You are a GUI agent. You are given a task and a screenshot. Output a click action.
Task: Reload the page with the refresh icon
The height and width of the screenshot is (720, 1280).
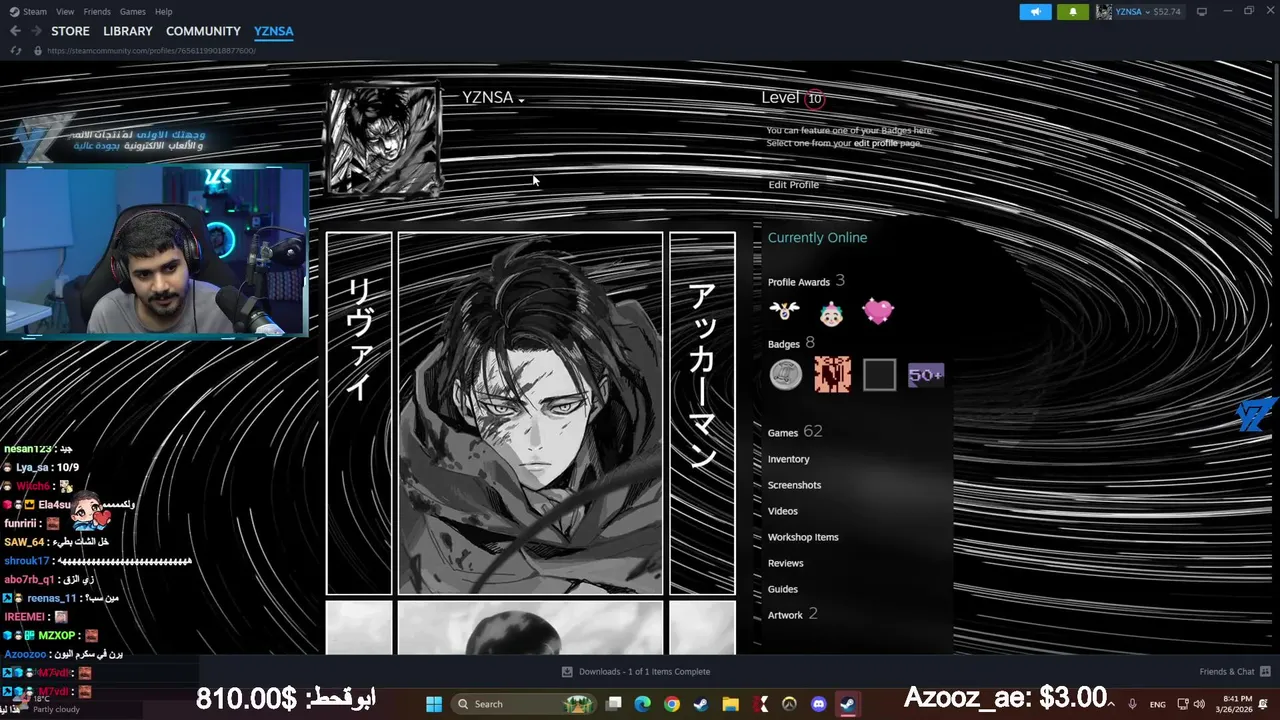pyautogui.click(x=15, y=50)
